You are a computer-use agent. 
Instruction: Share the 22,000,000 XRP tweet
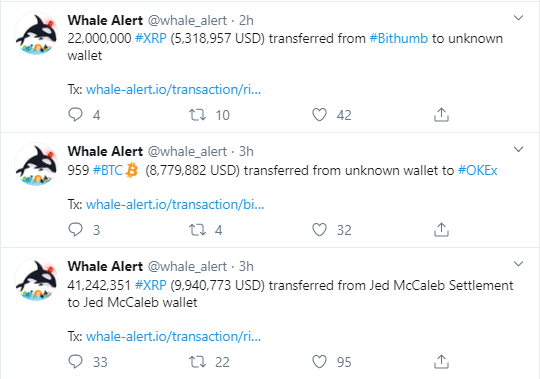pyautogui.click(x=441, y=115)
